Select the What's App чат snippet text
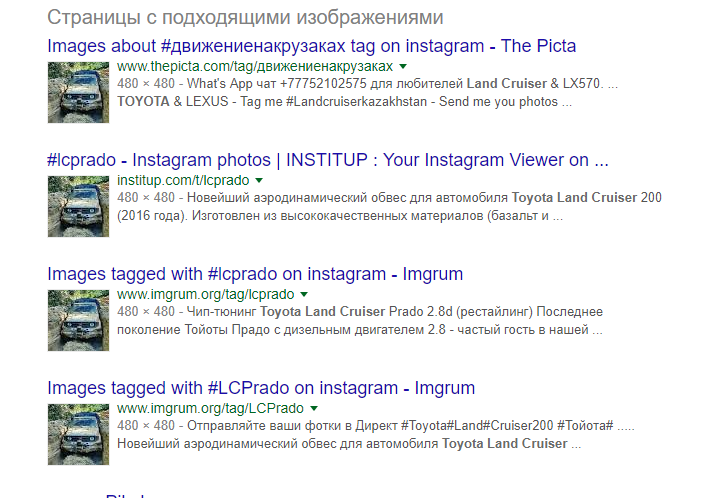This screenshot has height=498, width=710. coord(367,93)
